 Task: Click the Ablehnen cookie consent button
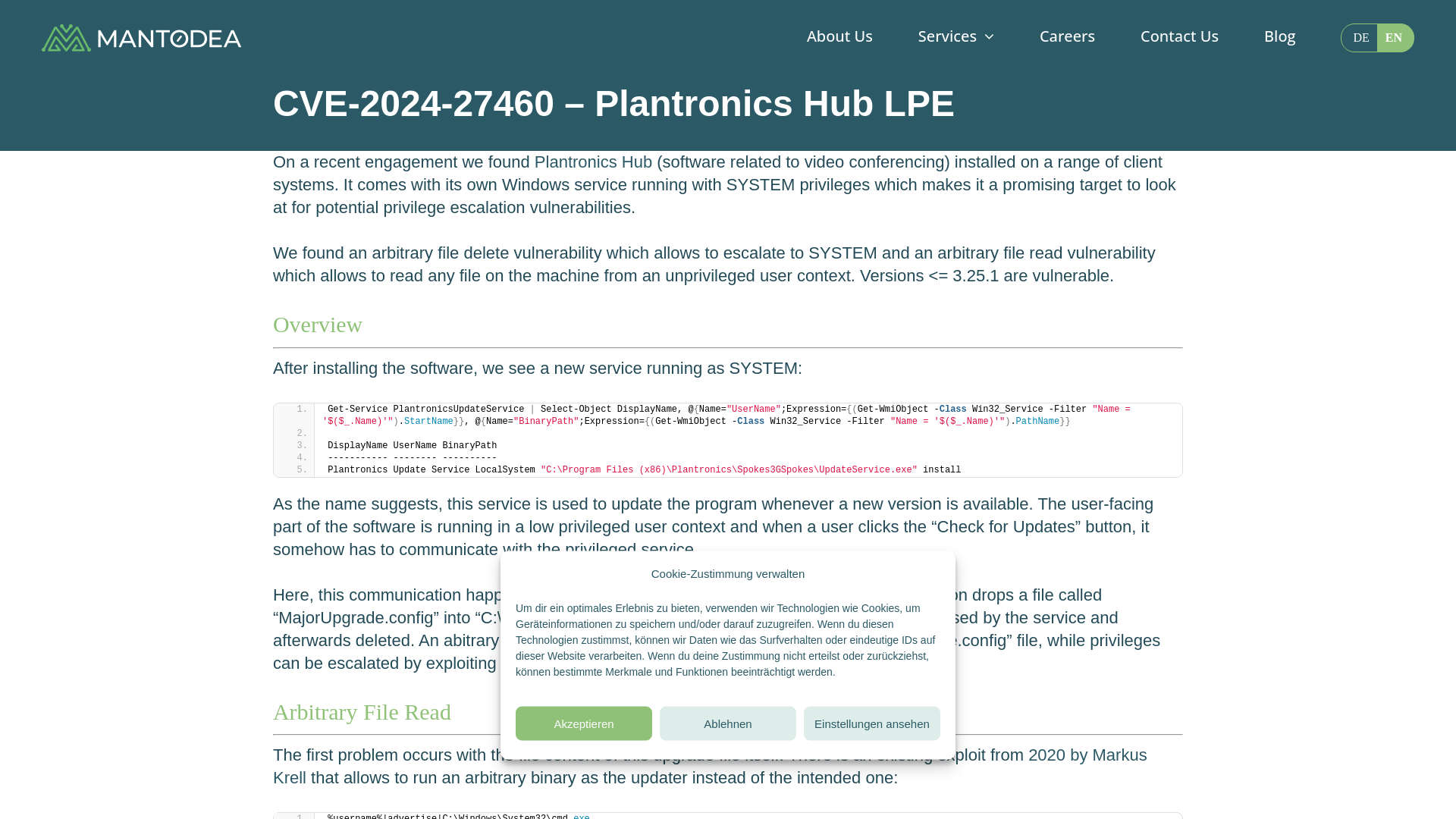point(728,723)
